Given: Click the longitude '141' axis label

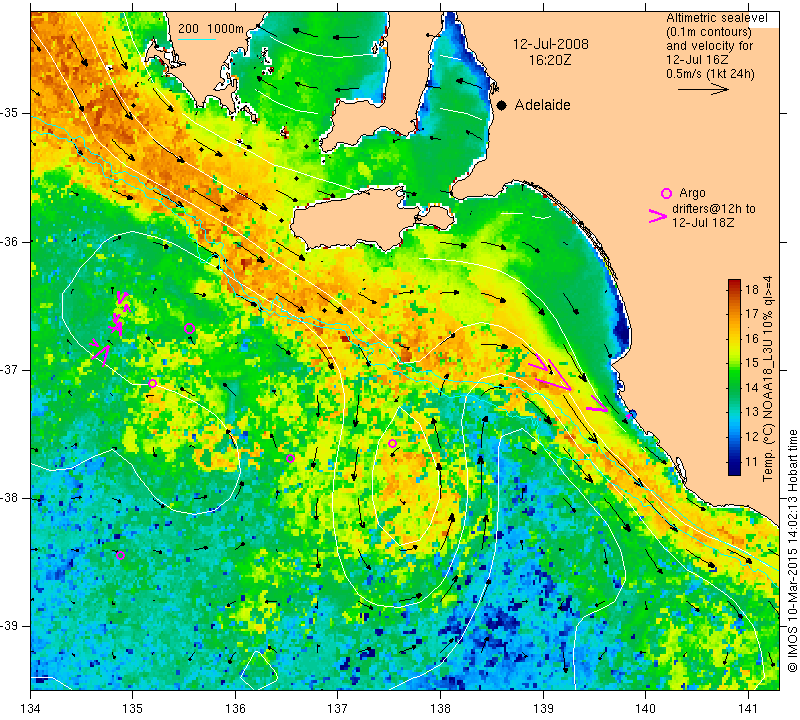Looking at the screenshot, I should pyautogui.click(x=748, y=709).
